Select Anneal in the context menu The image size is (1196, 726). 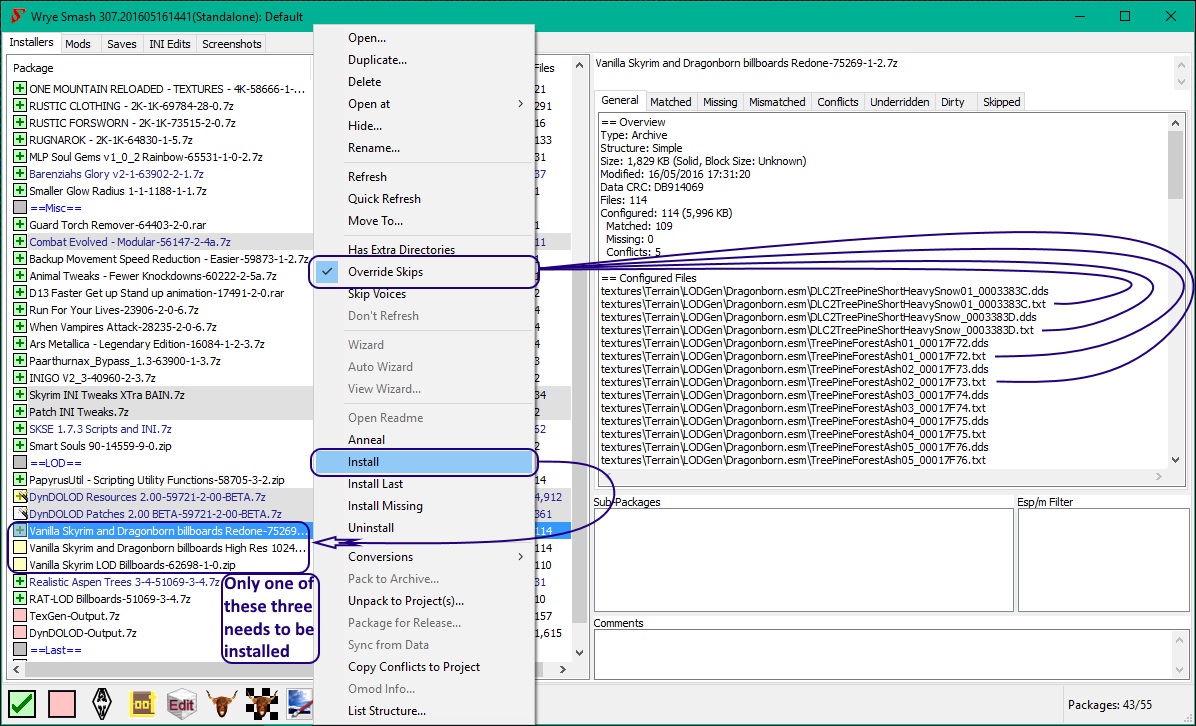click(x=423, y=439)
